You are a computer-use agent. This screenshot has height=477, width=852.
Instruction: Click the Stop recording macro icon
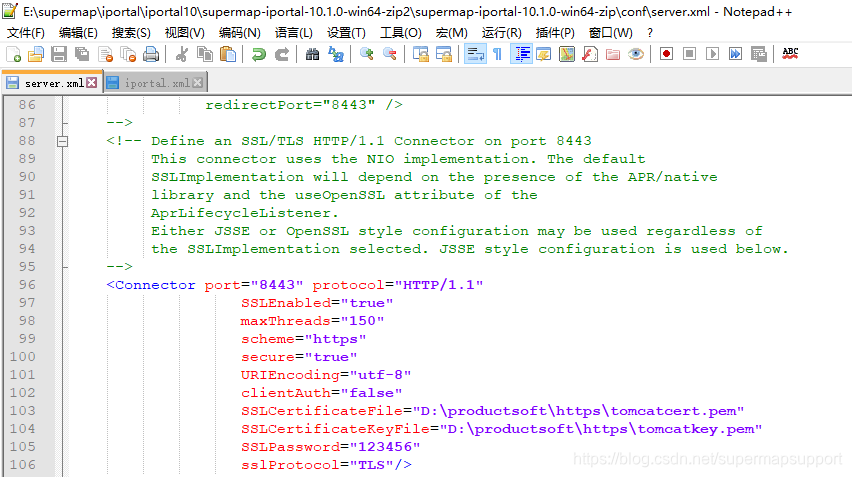pos(690,54)
